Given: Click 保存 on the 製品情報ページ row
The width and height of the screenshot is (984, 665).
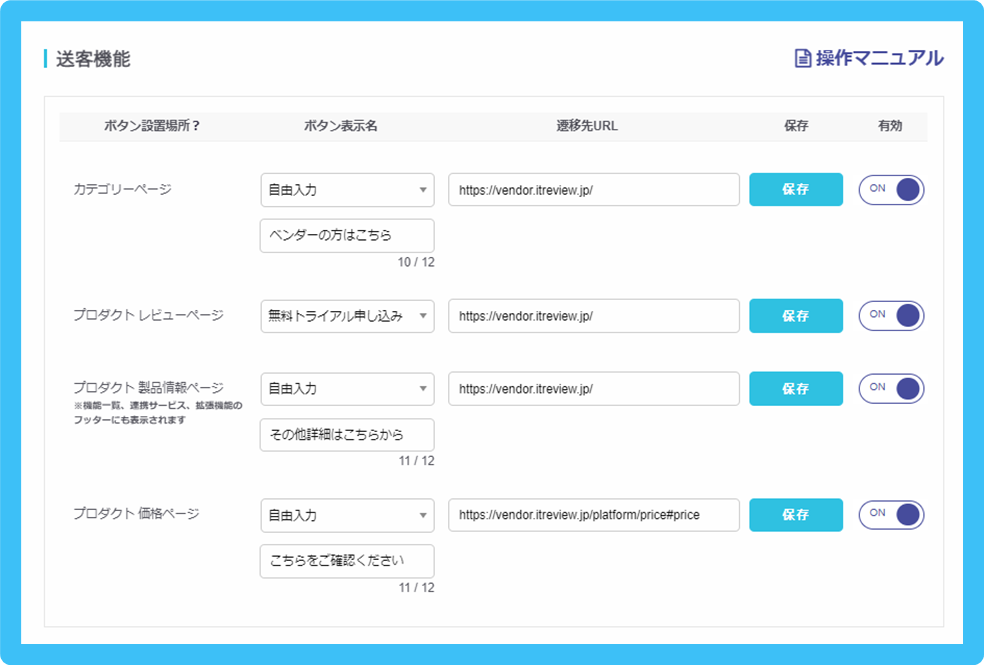Looking at the screenshot, I should [795, 389].
